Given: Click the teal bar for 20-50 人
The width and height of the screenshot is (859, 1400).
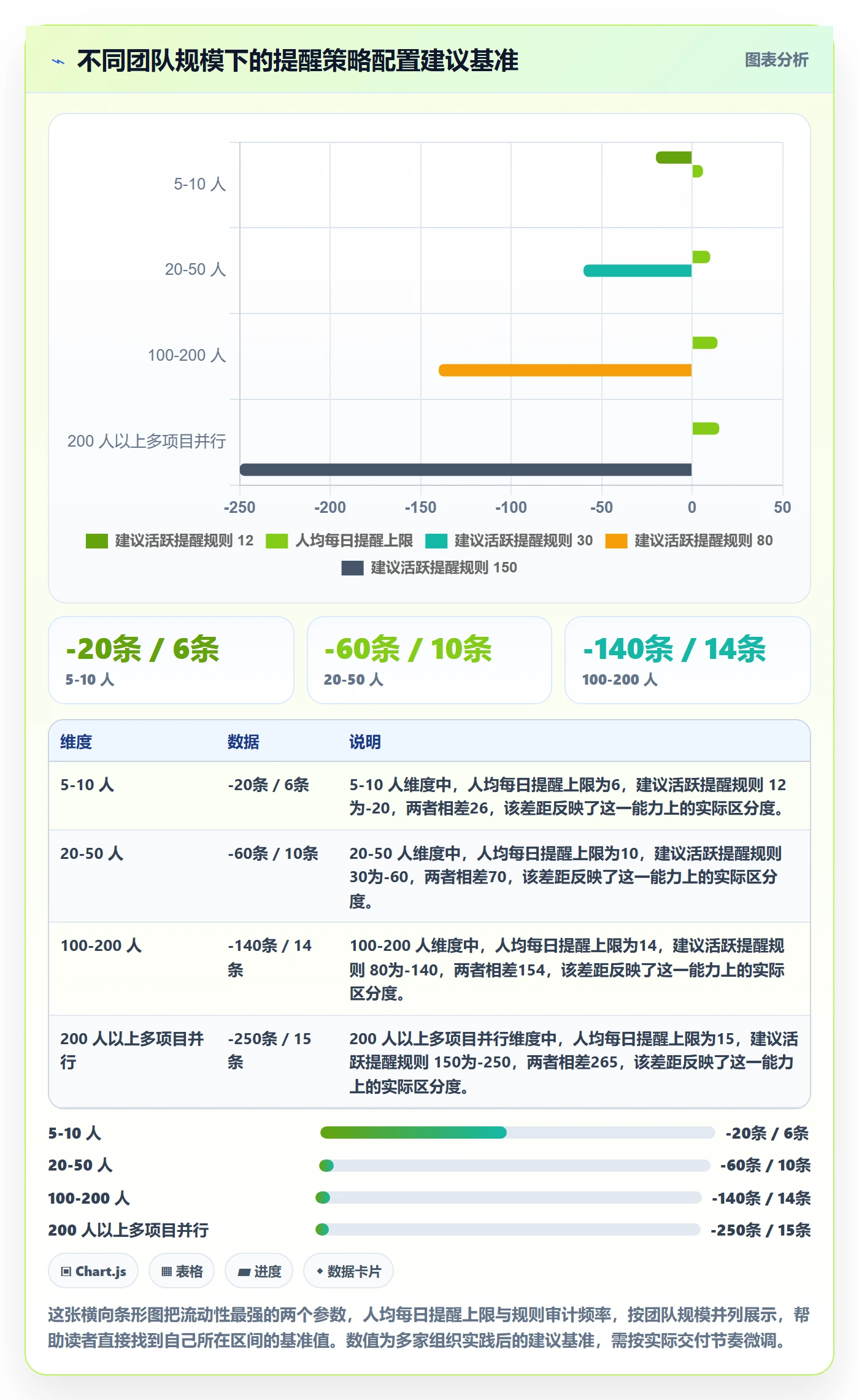Looking at the screenshot, I should pos(638,271).
